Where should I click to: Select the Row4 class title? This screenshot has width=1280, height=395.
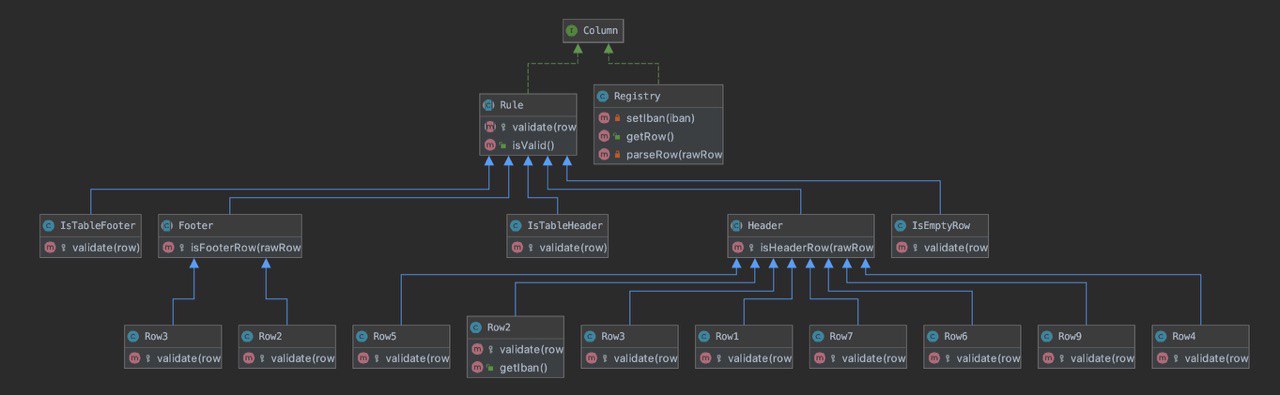[x=1183, y=336]
